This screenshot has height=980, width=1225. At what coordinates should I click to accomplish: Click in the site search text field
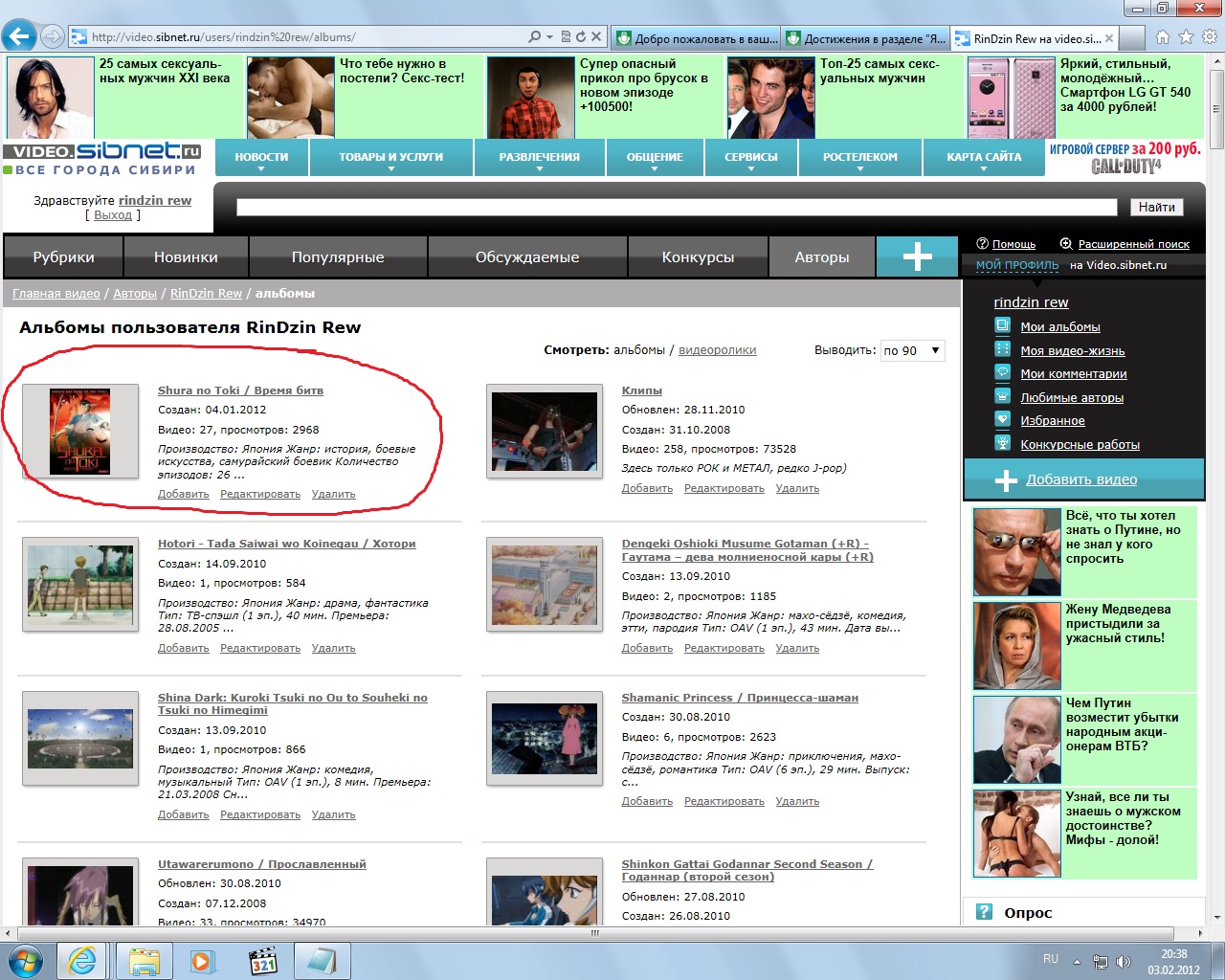676,207
